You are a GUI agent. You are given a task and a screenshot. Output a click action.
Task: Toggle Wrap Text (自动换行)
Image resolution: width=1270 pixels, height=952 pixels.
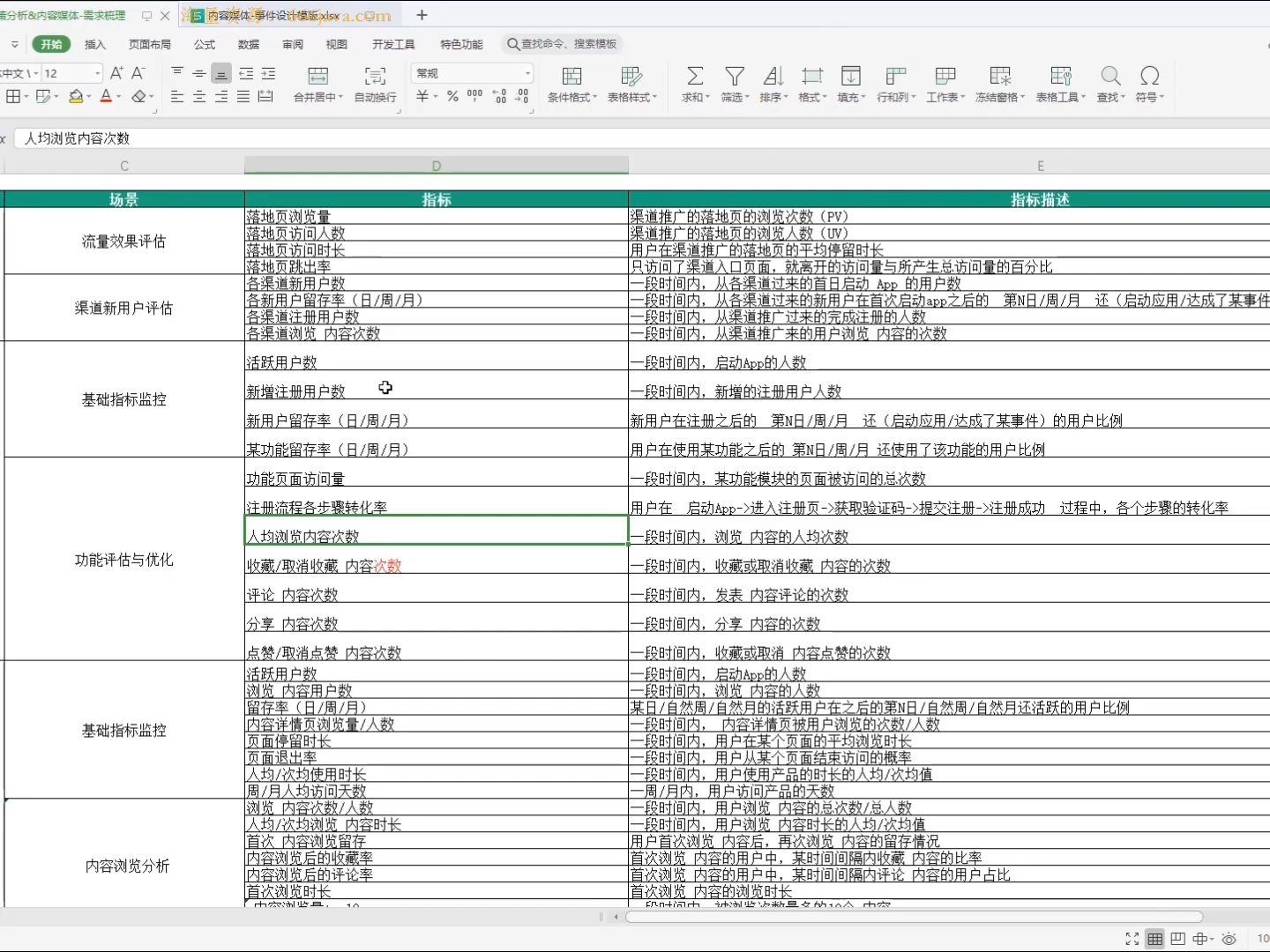point(375,77)
